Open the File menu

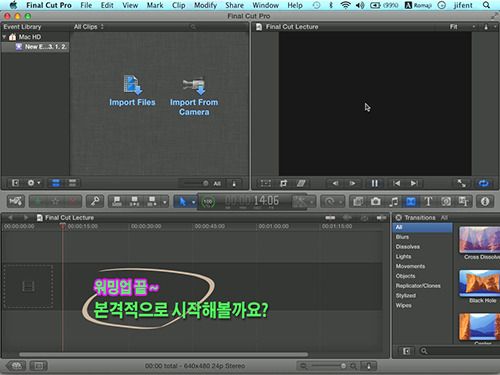coord(86,5)
